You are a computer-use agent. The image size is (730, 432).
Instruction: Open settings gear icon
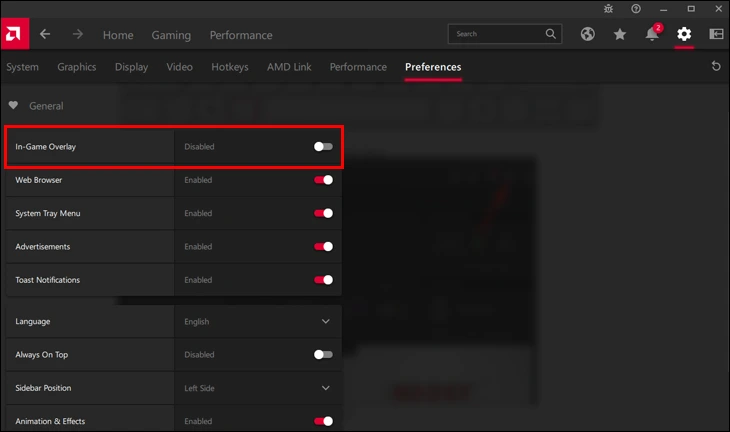(684, 34)
